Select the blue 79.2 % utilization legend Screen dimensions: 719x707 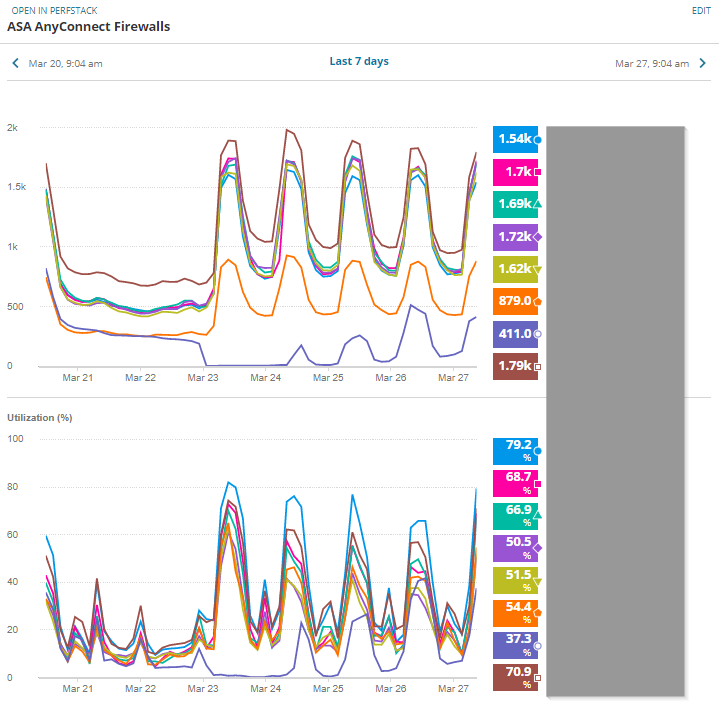click(x=515, y=451)
